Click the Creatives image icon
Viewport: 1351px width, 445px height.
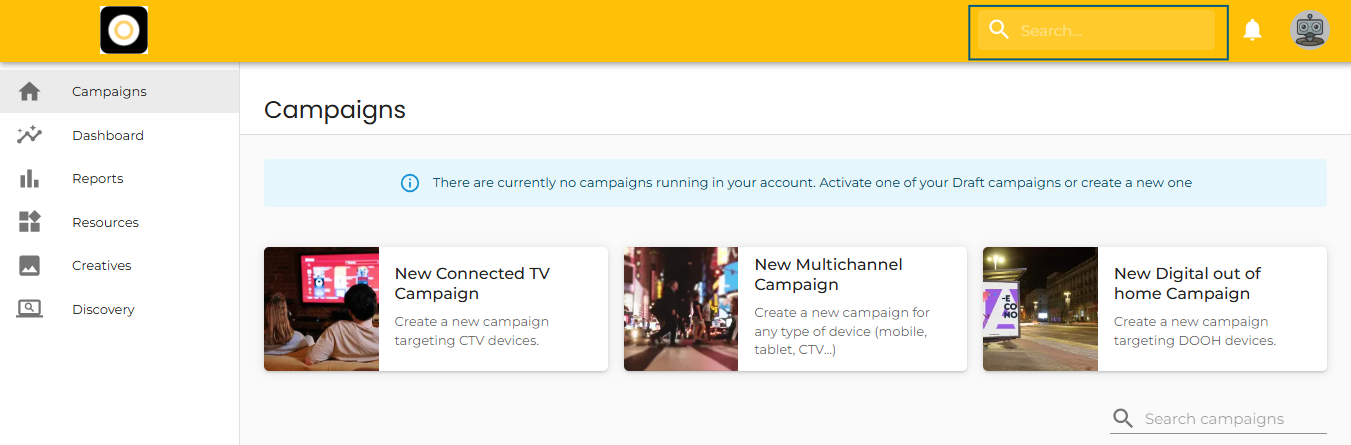30,266
